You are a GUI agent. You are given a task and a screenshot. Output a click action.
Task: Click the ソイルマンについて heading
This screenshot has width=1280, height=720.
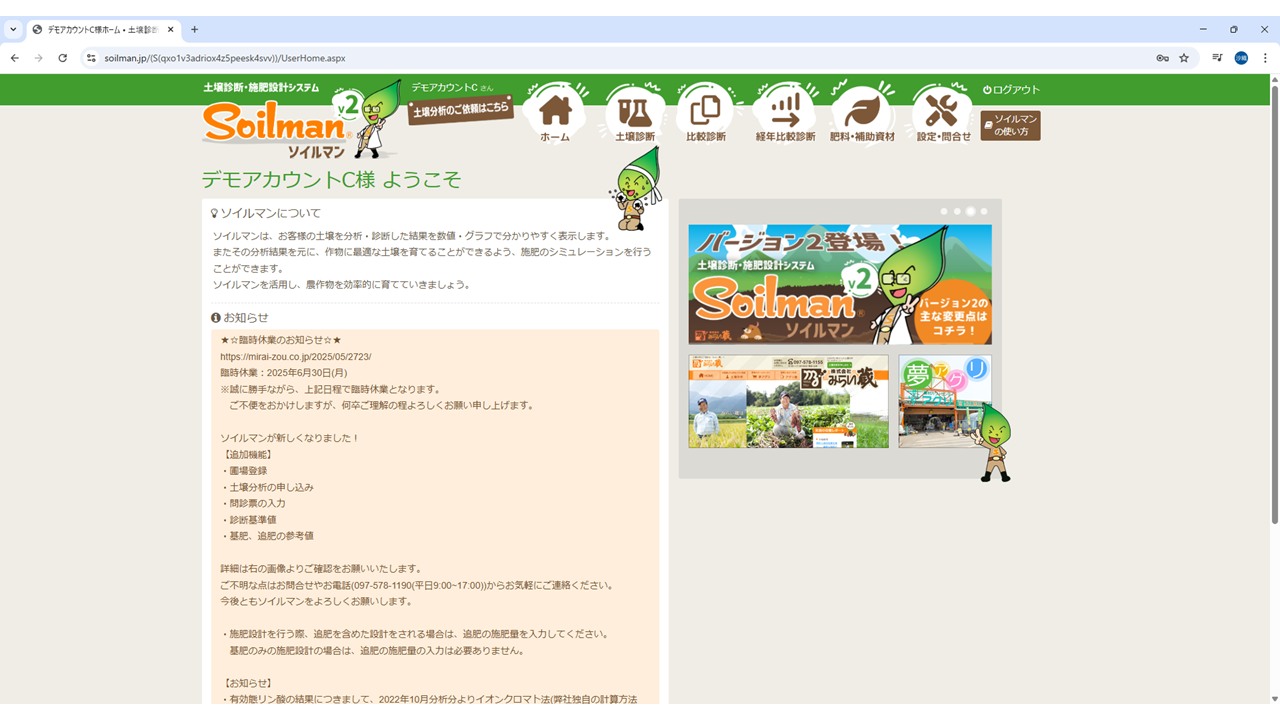click(266, 214)
